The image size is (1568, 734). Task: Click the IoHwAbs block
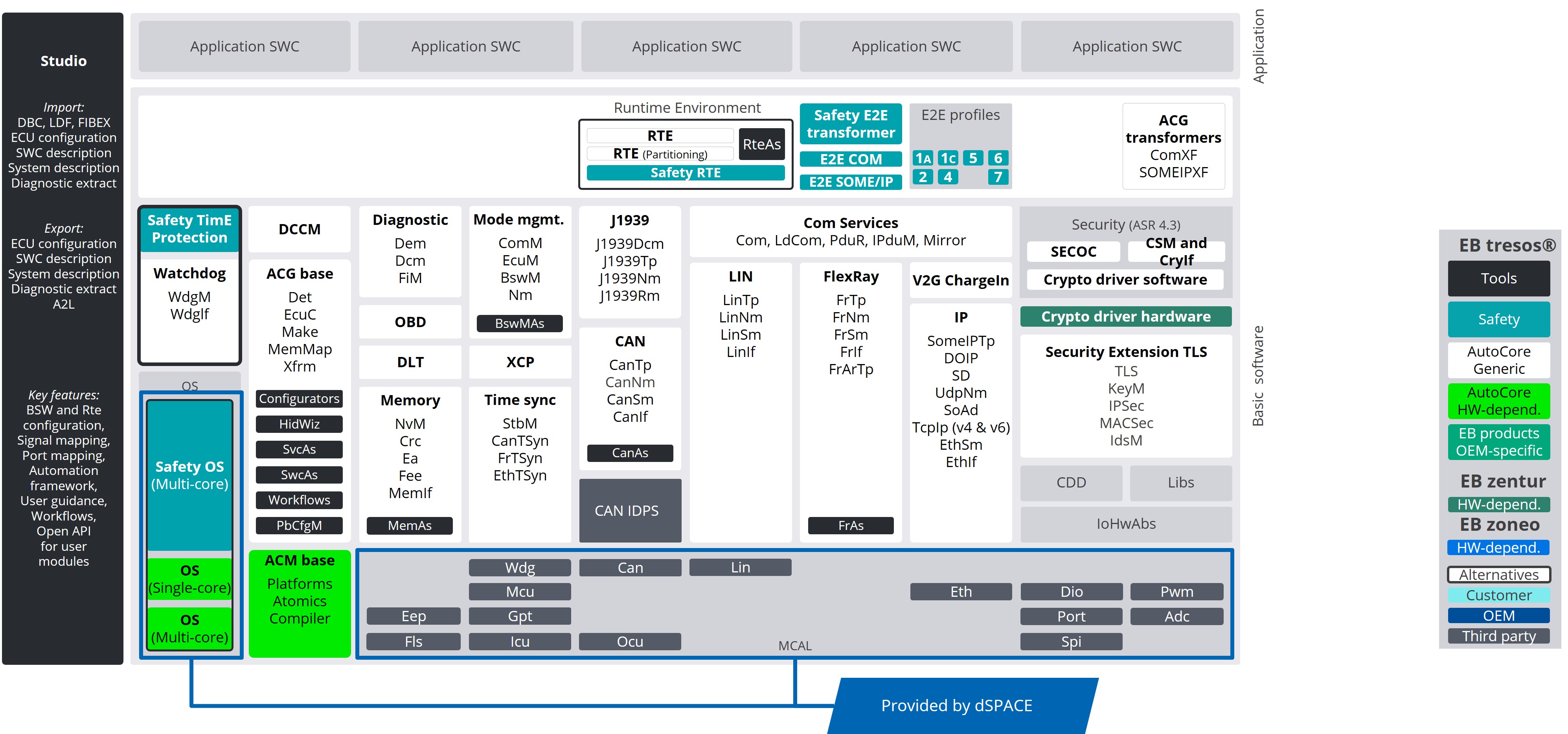(x=1126, y=524)
